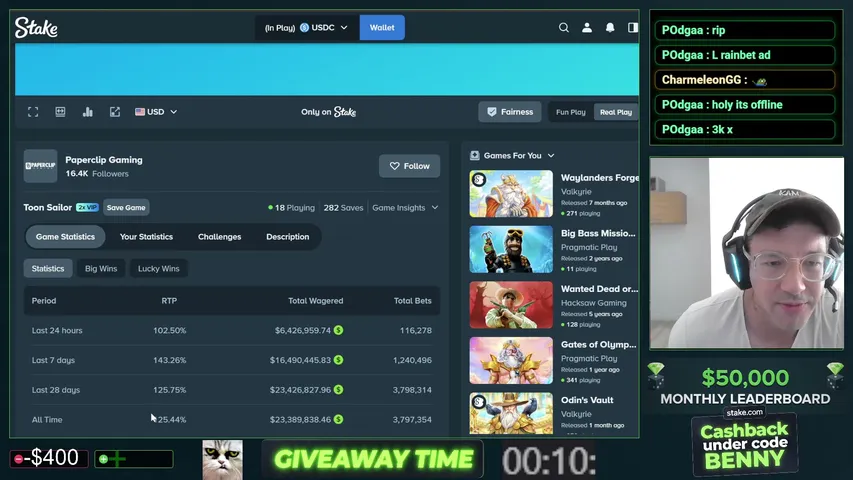Enable theatre mode icon
This screenshot has height=480, width=853.
coord(60,112)
